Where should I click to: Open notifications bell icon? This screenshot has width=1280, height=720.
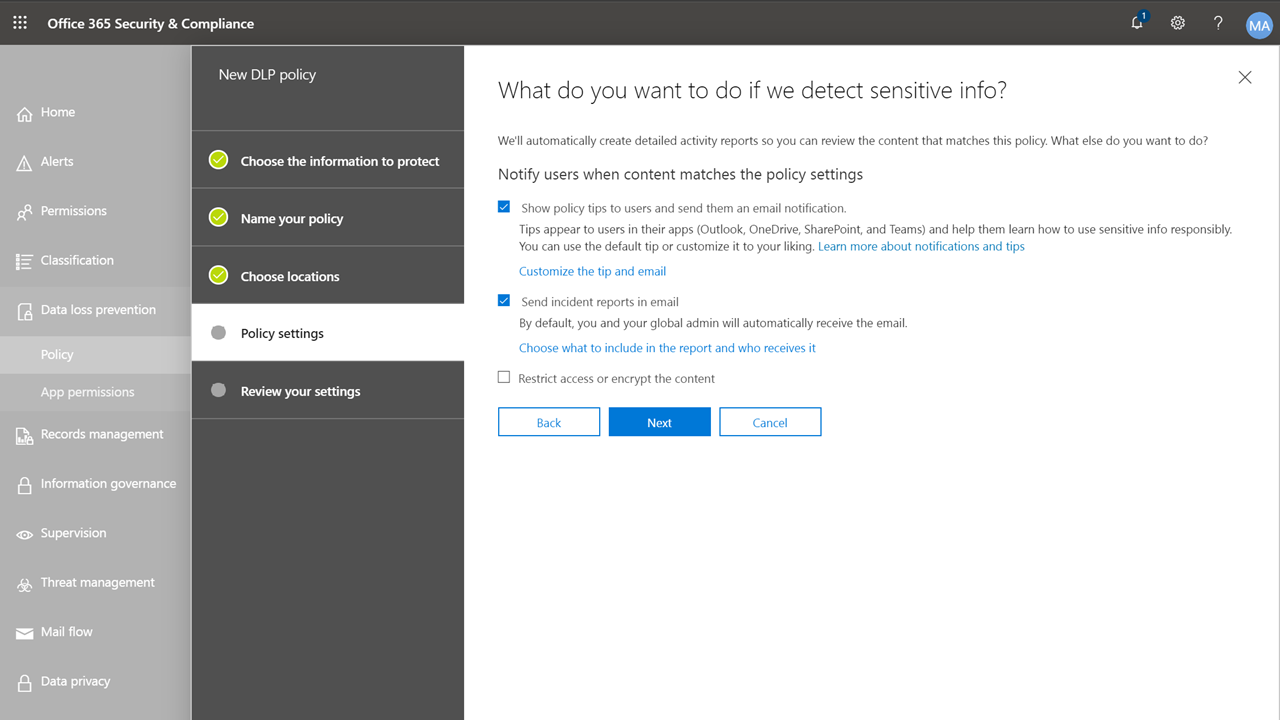(1138, 22)
